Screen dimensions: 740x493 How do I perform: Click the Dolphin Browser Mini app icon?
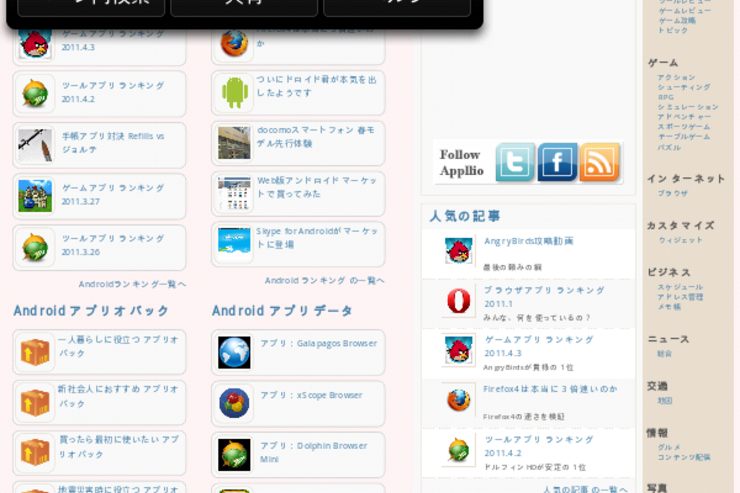pyautogui.click(x=234, y=455)
